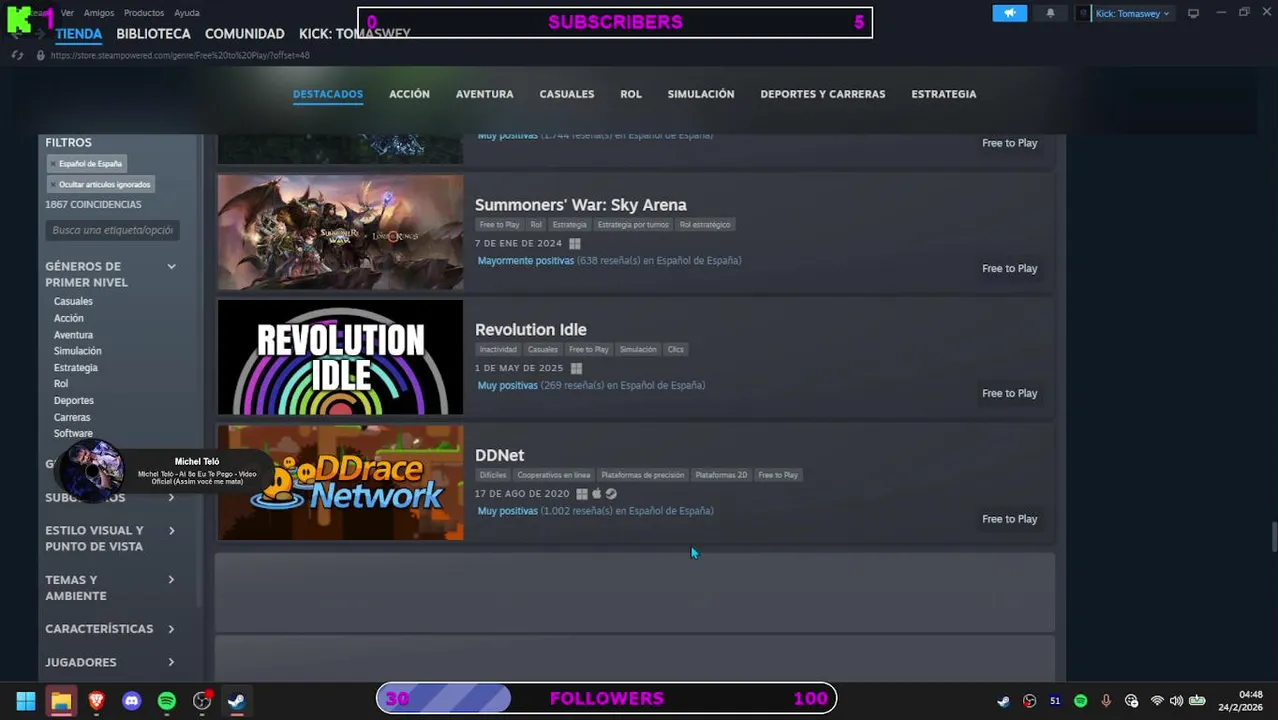Expand the Jugadores filter section
The height and width of the screenshot is (720, 1278).
(110, 662)
